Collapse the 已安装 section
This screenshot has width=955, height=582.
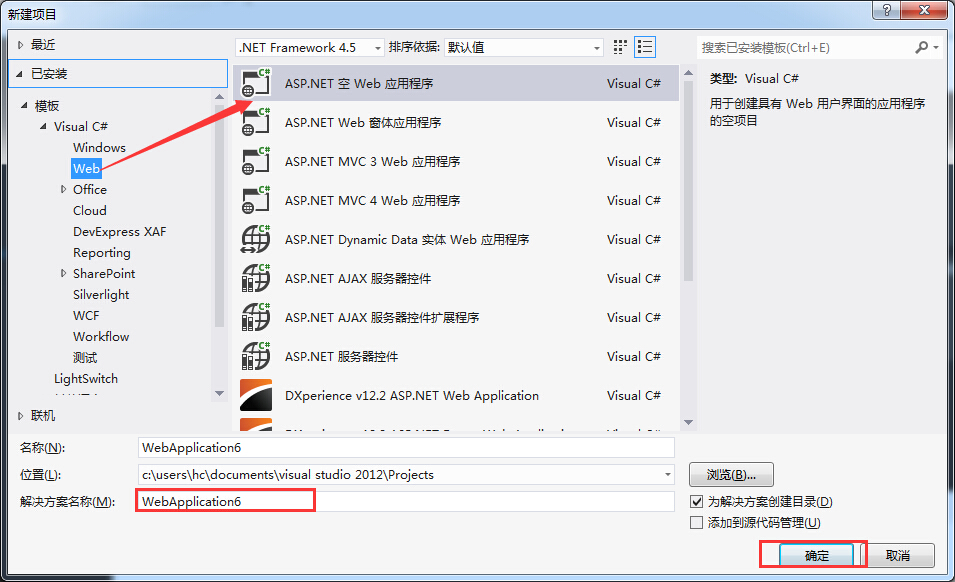19,74
